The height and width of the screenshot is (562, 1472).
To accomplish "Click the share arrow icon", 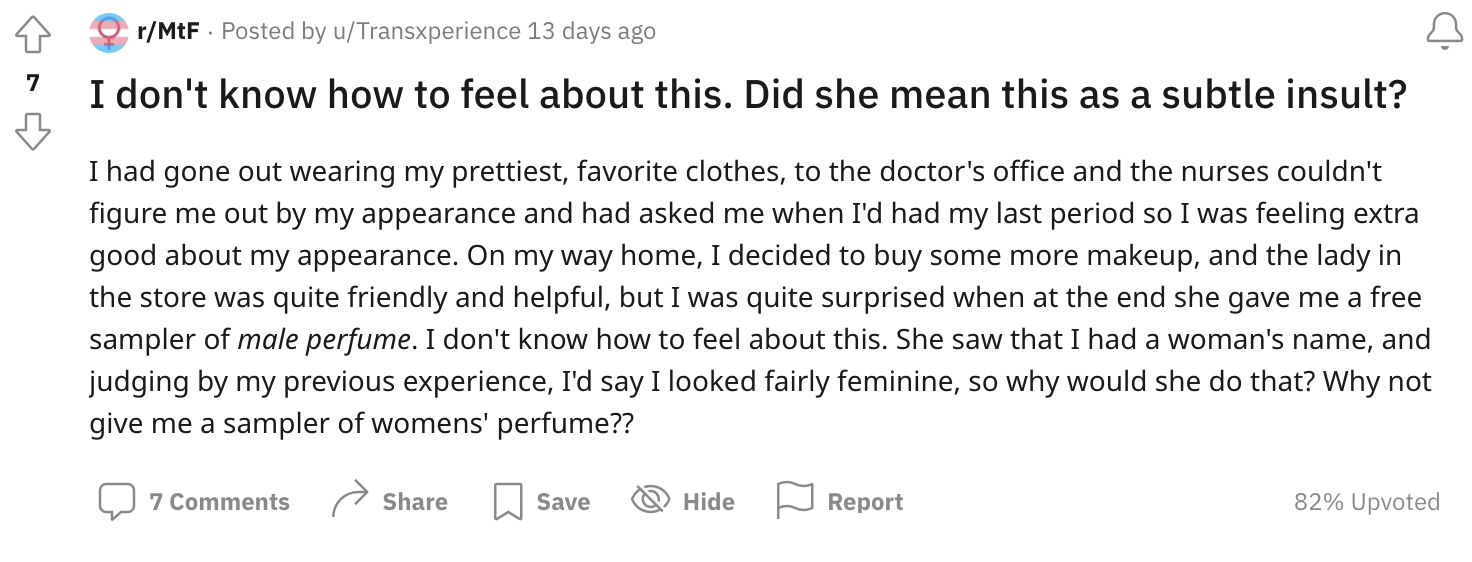I will pyautogui.click(x=349, y=500).
